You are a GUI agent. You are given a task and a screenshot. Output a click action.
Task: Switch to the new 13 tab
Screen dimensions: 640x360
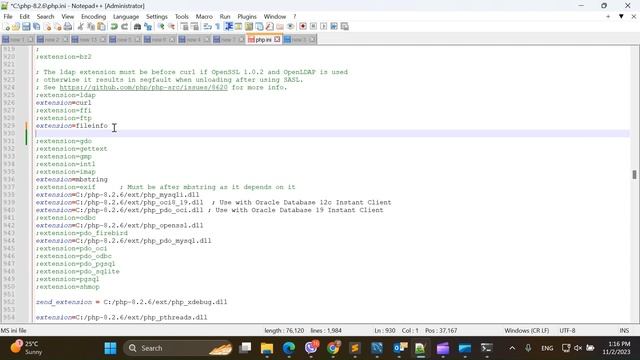point(88,40)
